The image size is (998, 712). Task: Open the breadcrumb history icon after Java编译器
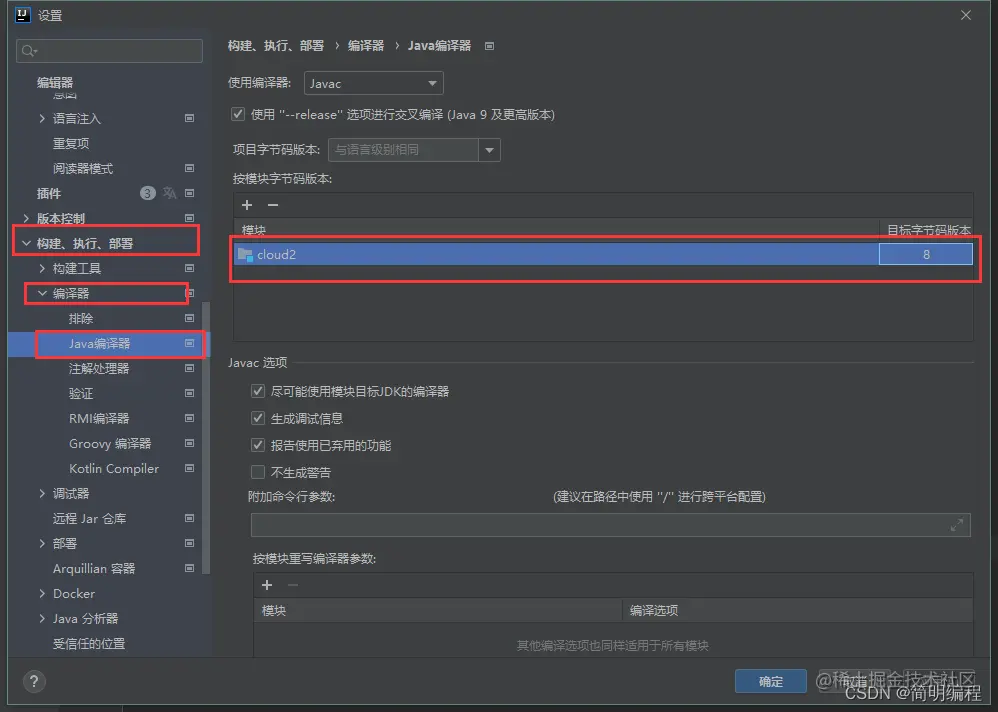pos(489,45)
